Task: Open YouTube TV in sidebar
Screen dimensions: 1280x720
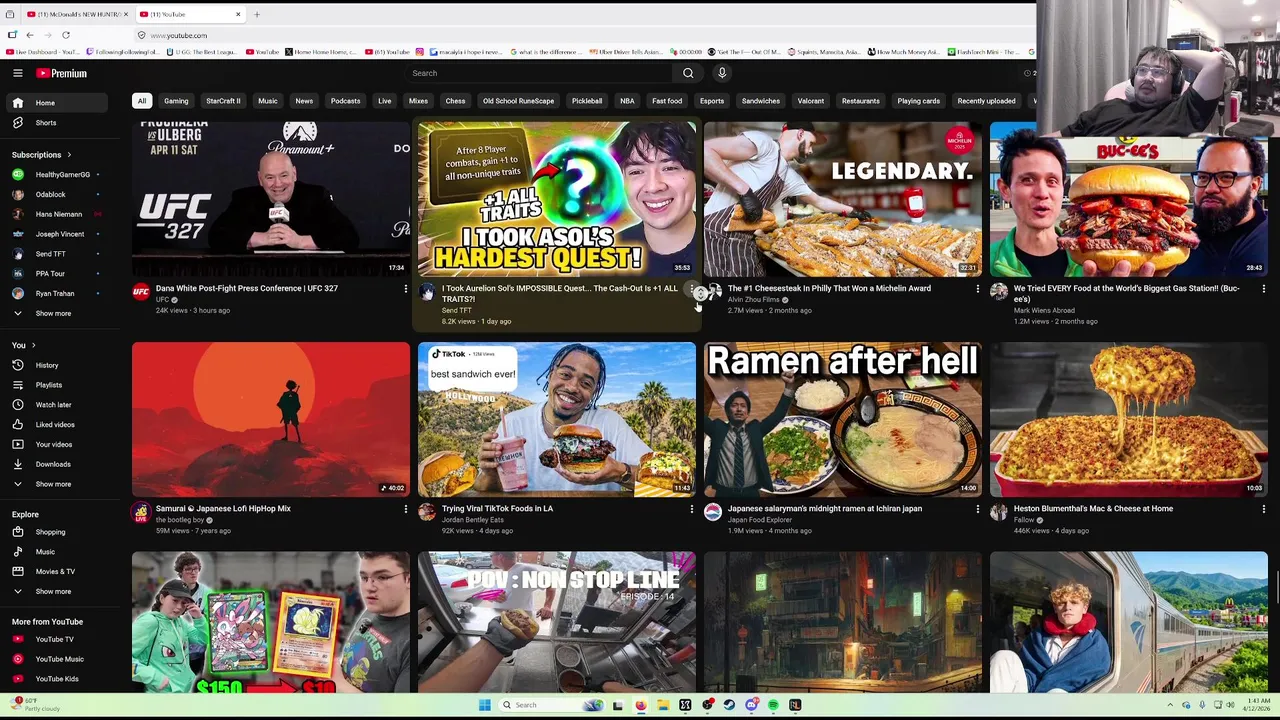Action: coord(56,639)
